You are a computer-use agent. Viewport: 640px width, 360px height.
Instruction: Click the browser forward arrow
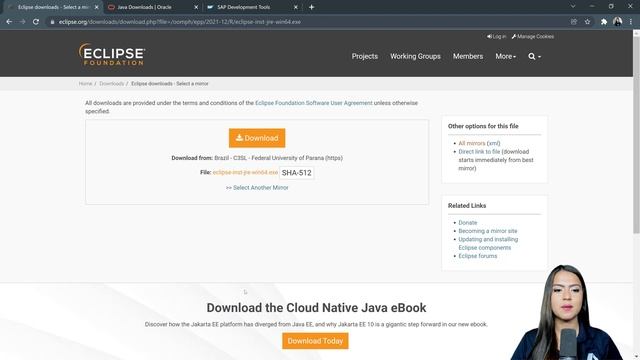tap(22, 22)
